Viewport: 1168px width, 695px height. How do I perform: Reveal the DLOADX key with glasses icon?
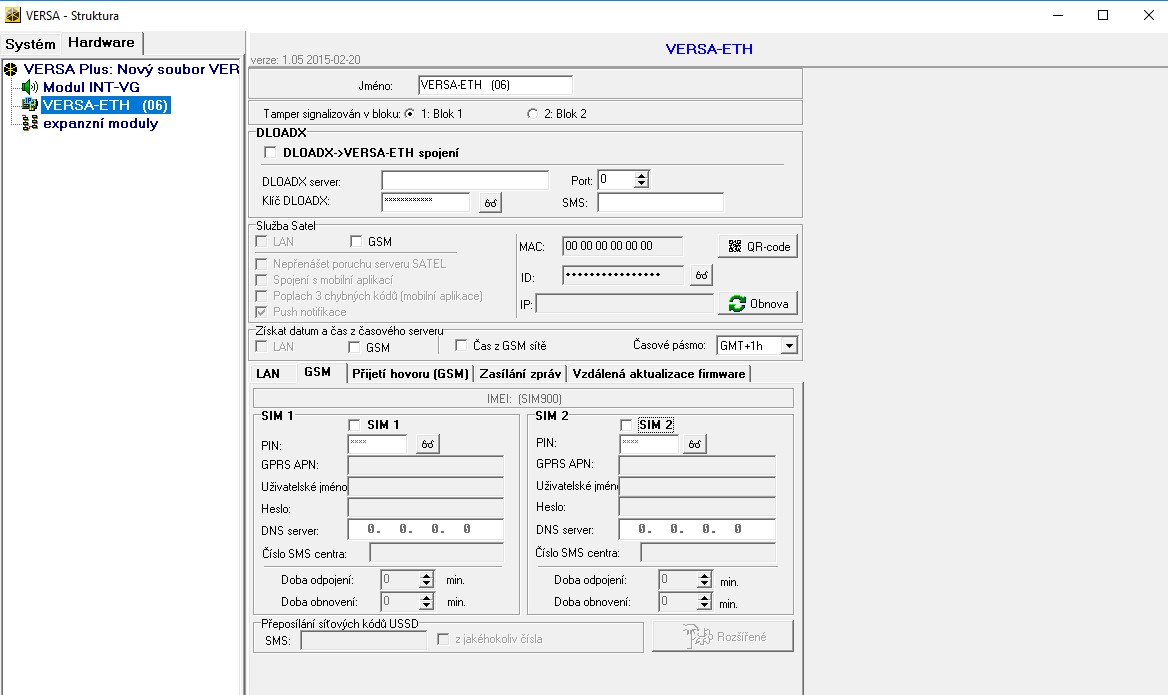point(490,203)
